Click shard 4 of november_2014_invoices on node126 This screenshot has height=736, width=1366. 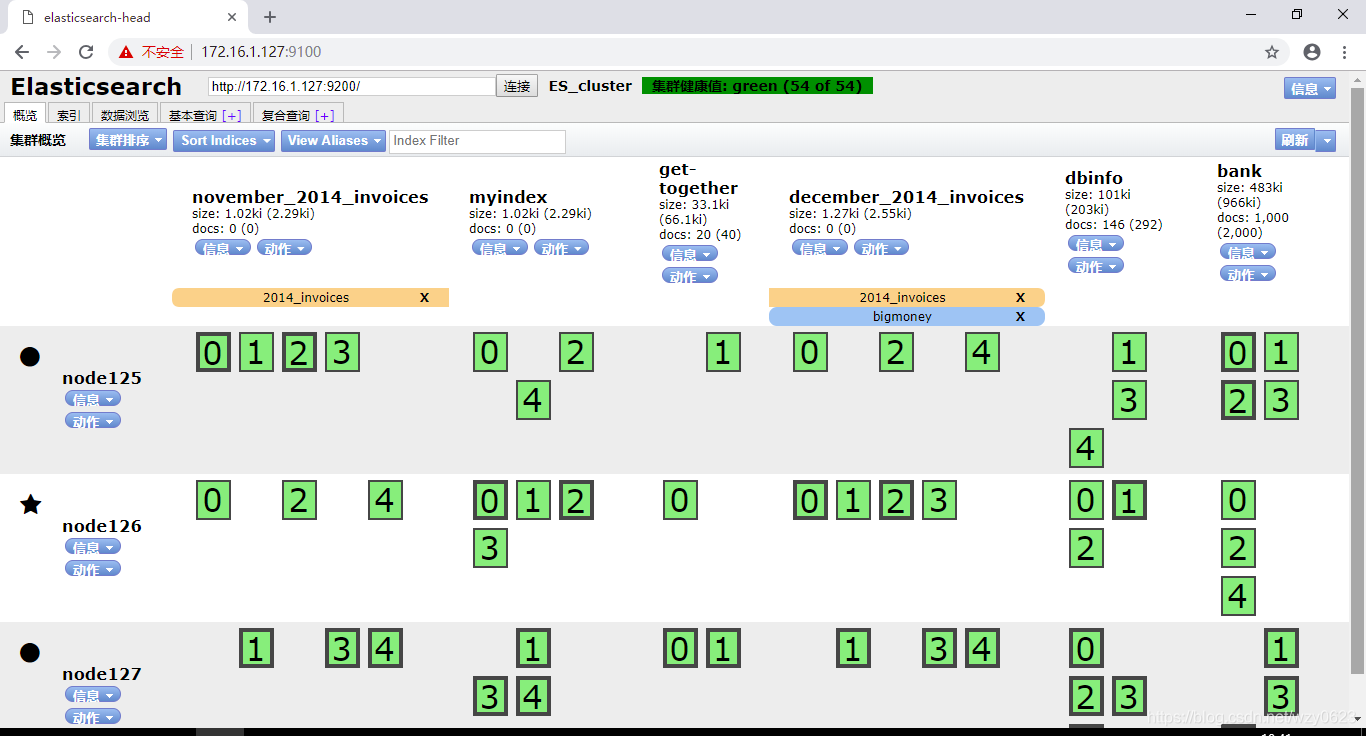click(x=385, y=500)
